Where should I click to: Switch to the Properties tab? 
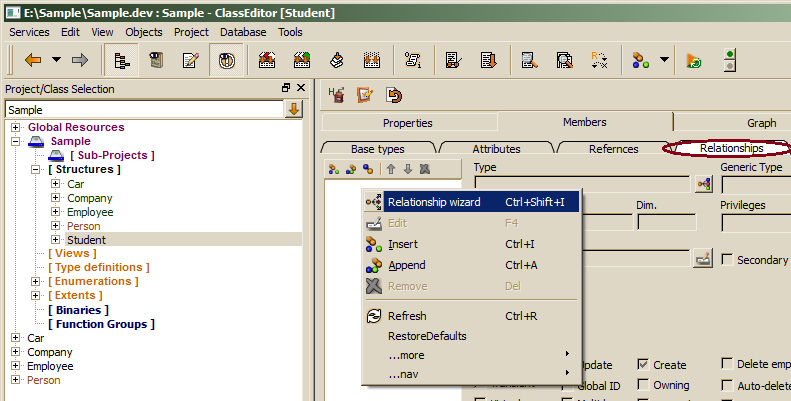pyautogui.click(x=407, y=123)
